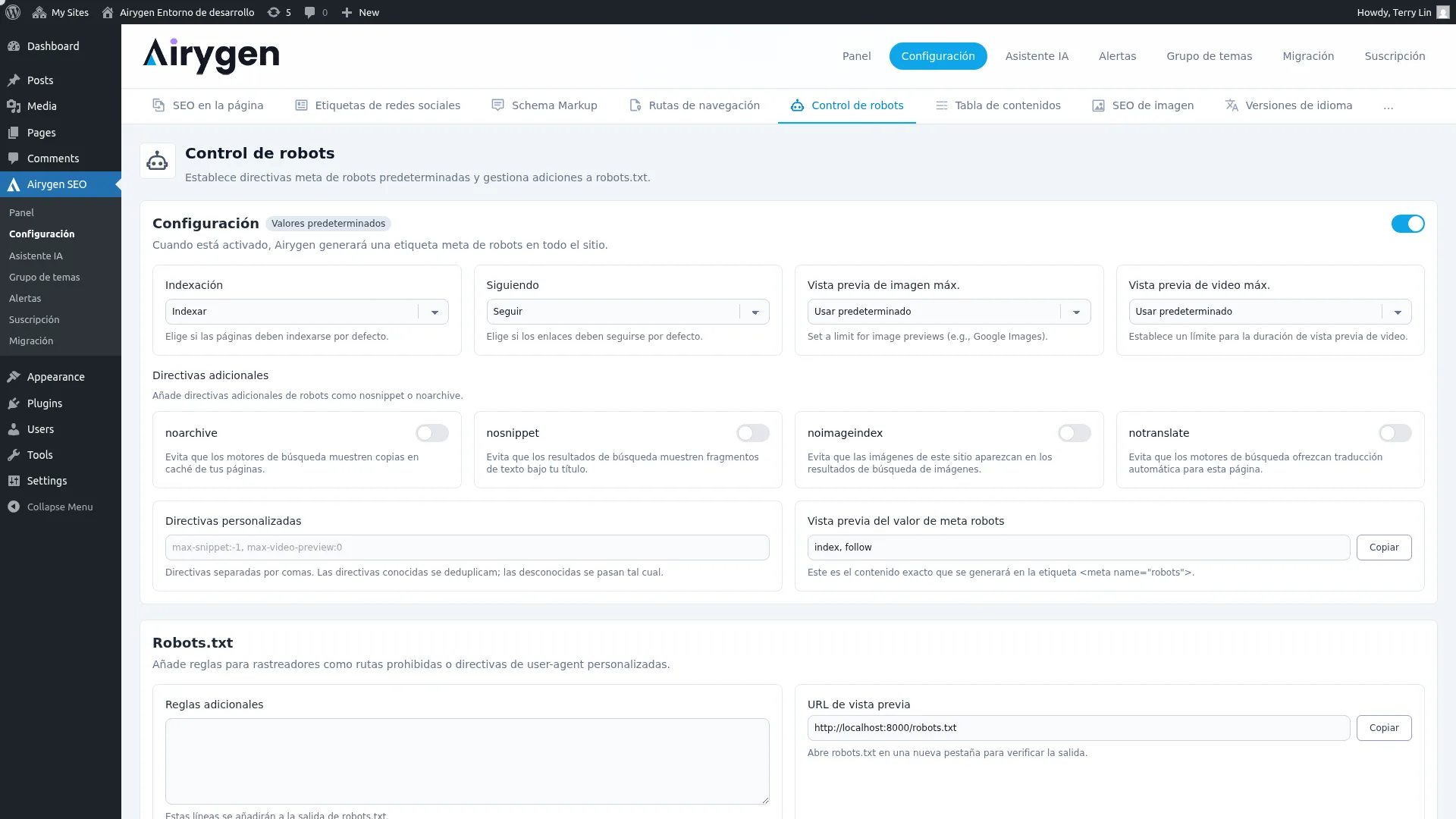Click the URL de vista previa field
The height and width of the screenshot is (819, 1456).
(1078, 728)
